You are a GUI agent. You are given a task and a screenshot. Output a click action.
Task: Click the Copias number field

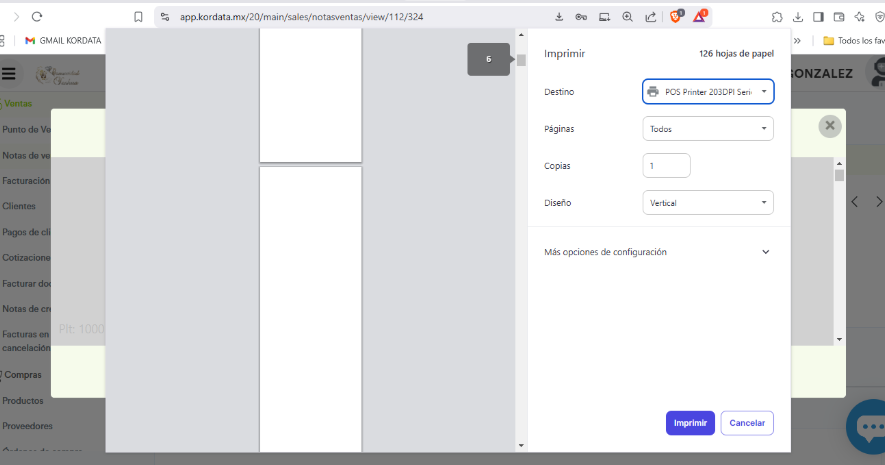(666, 166)
